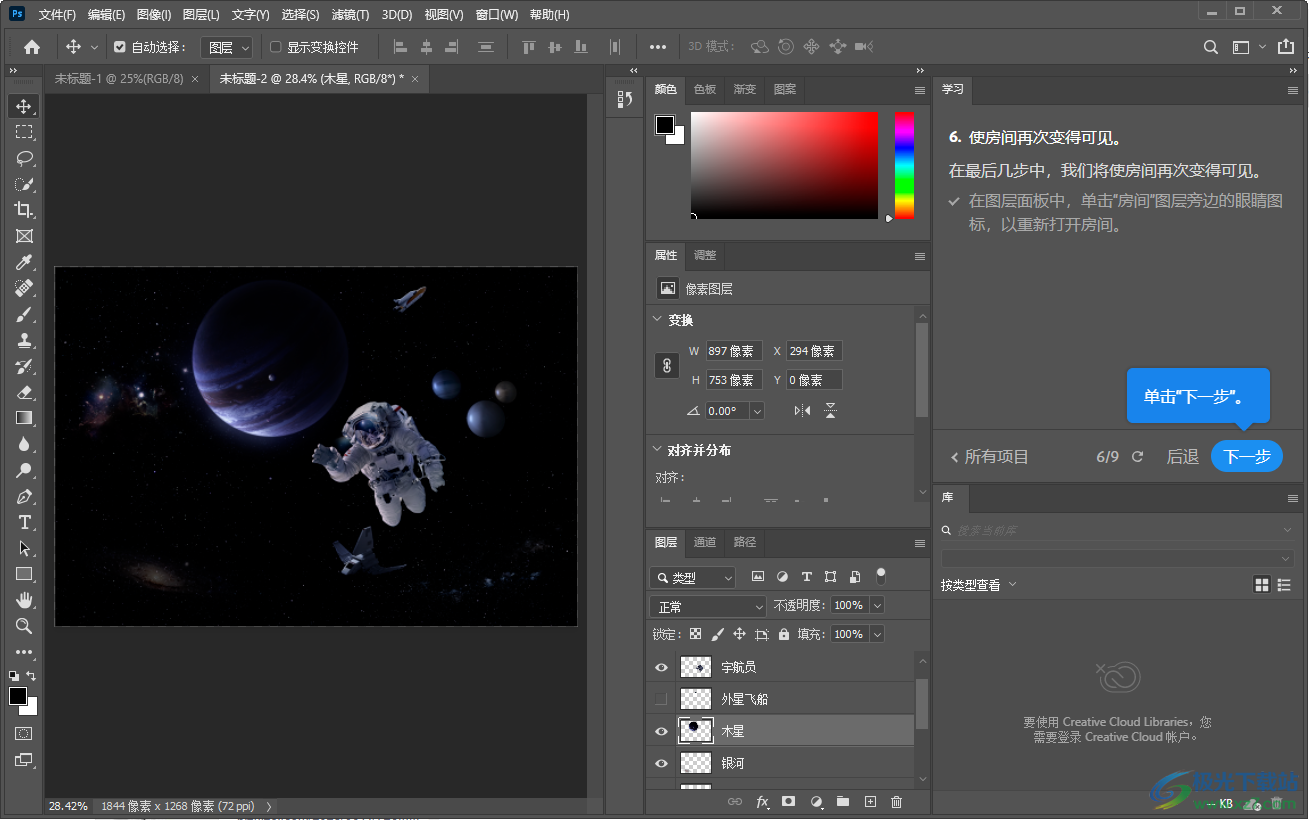Select the Move tool
Viewport: 1309px width, 820px height.
24,105
